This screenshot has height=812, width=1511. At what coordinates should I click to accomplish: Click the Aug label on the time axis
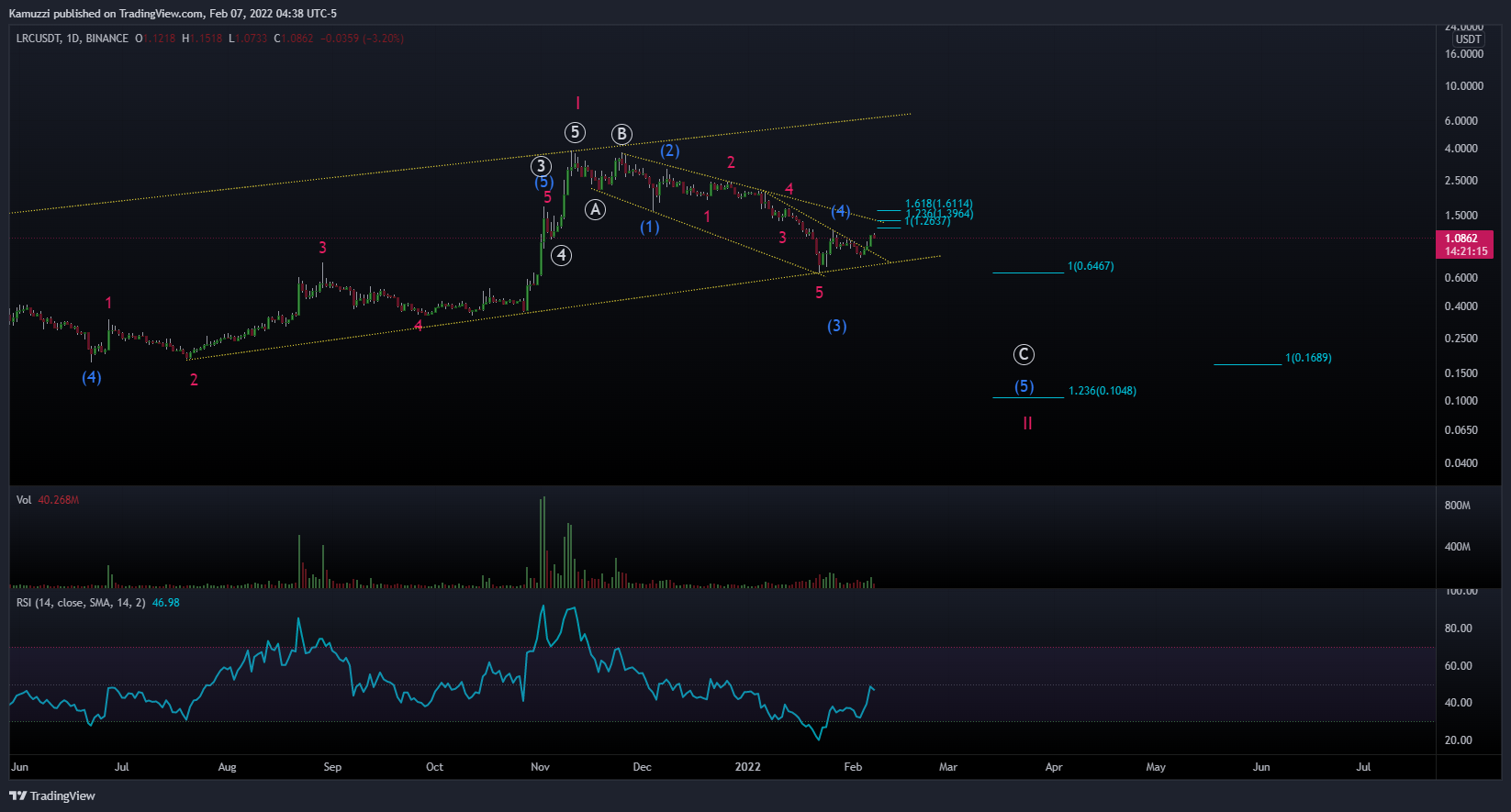pyautogui.click(x=227, y=767)
